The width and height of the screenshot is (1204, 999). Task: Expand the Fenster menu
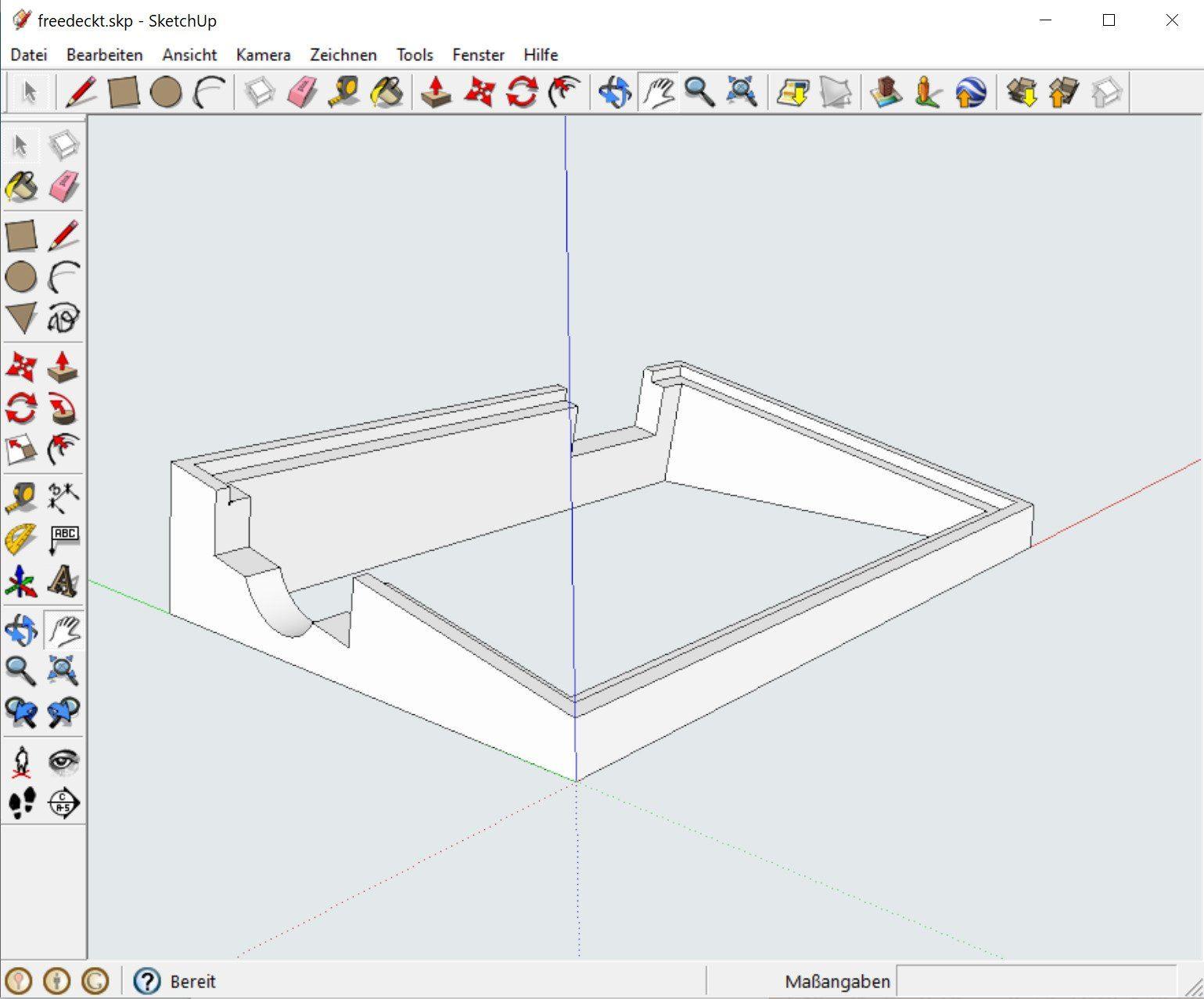[478, 55]
